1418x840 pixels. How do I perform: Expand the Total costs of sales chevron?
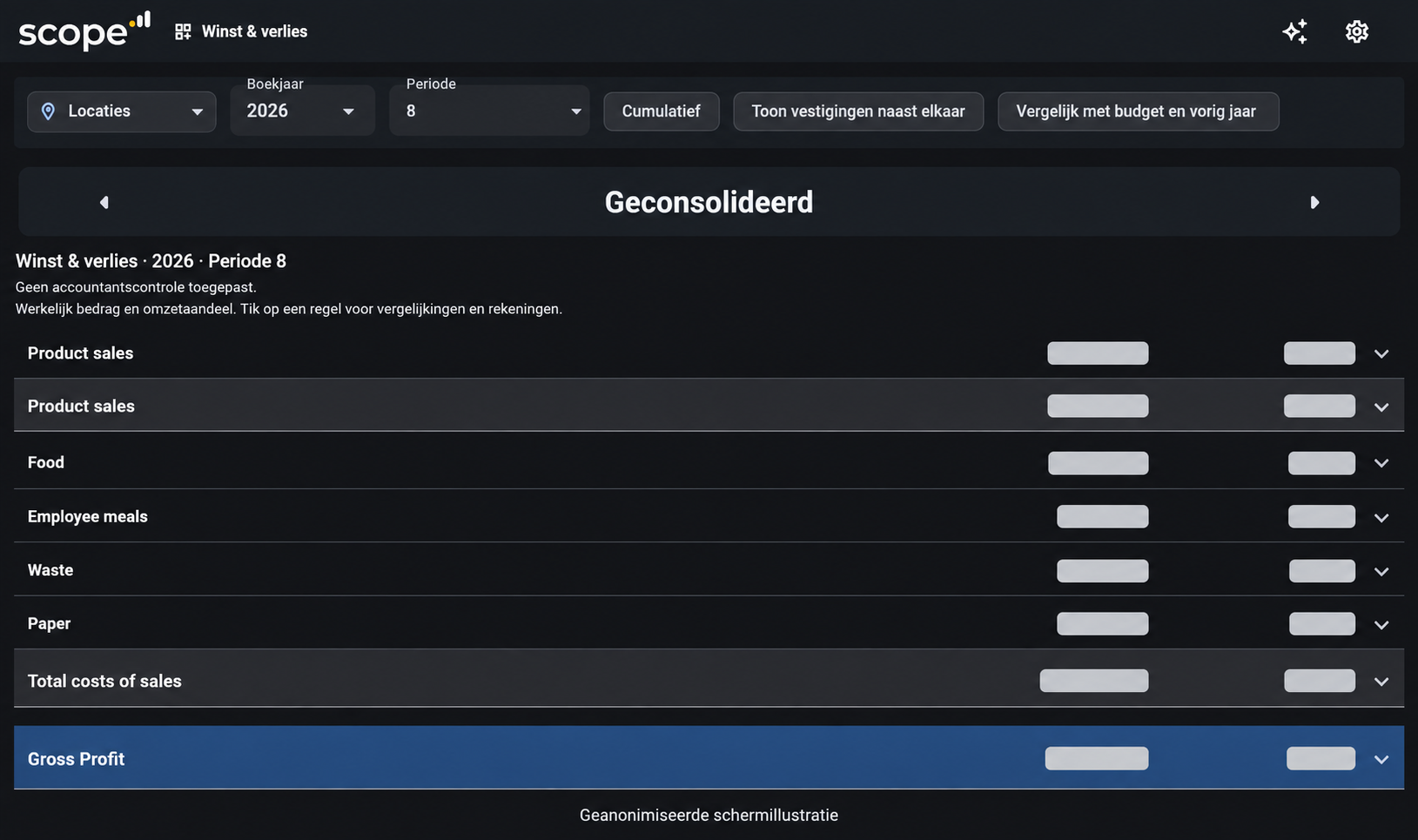coord(1381,681)
